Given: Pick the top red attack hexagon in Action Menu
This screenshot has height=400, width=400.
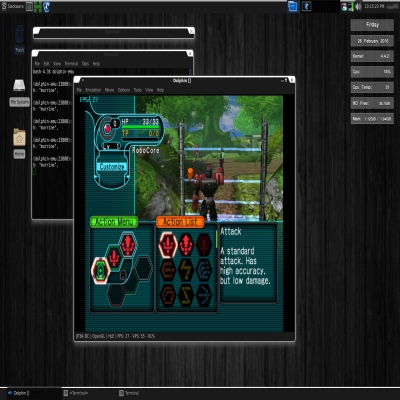Looking at the screenshot, I should pyautogui.click(x=128, y=244).
